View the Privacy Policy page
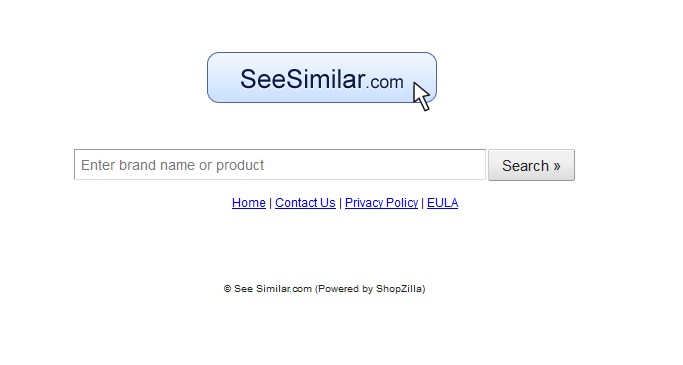This screenshot has height=365, width=683. [x=382, y=203]
